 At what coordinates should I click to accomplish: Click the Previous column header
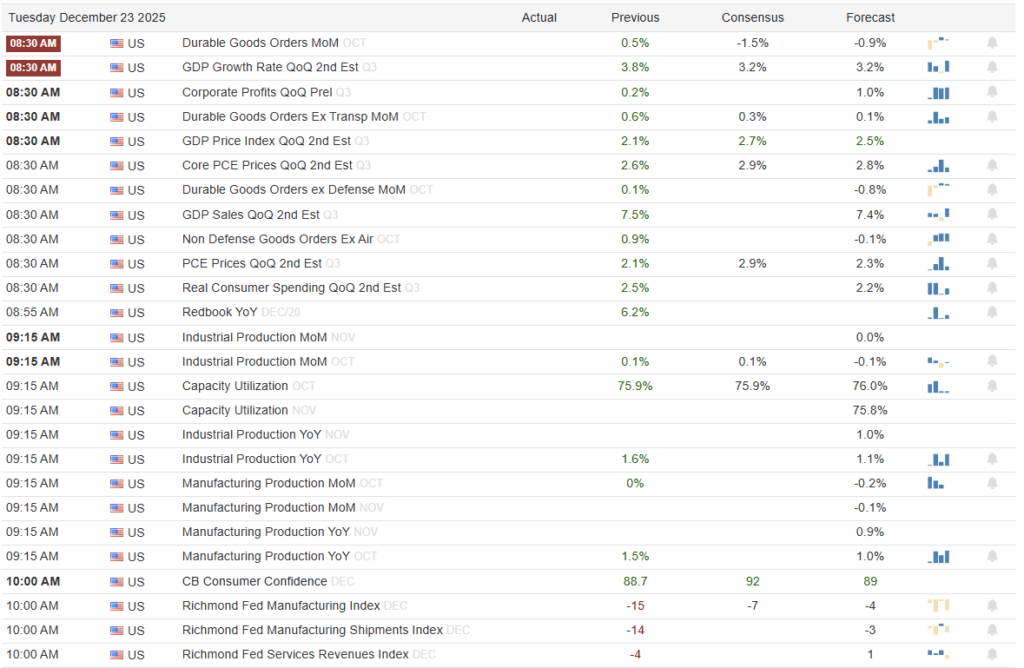pyautogui.click(x=635, y=17)
